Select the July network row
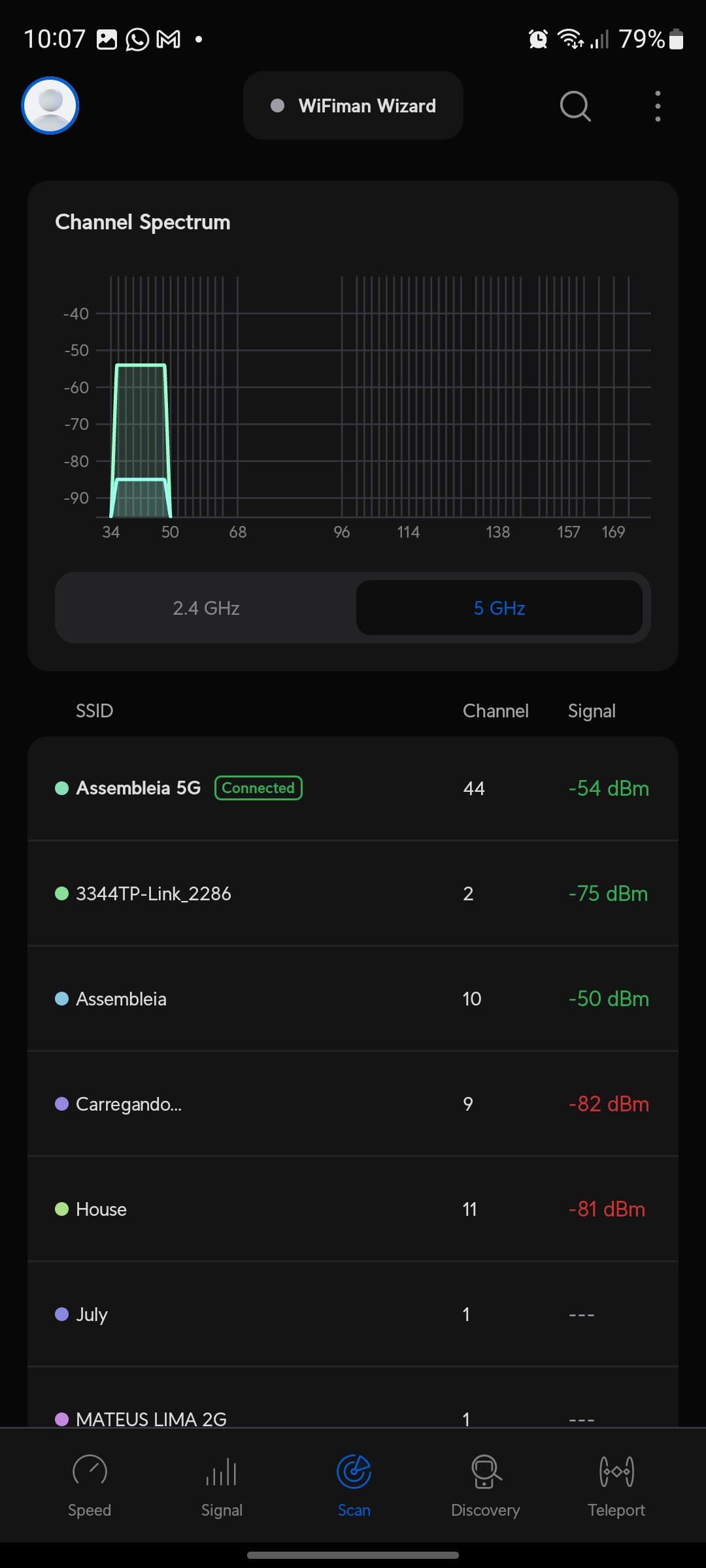This screenshot has width=706, height=1568. 353,1315
